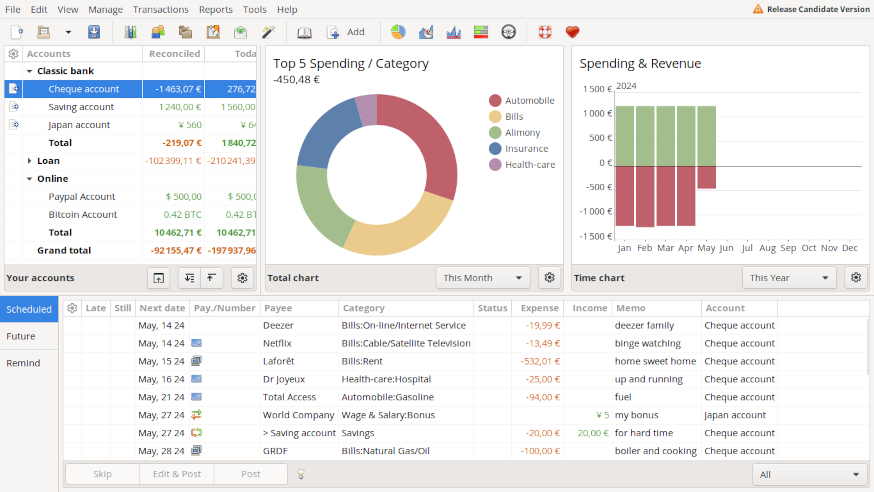Click the auto-assign magic wand icon
Image resolution: width=874 pixels, height=492 pixels.
[x=268, y=32]
